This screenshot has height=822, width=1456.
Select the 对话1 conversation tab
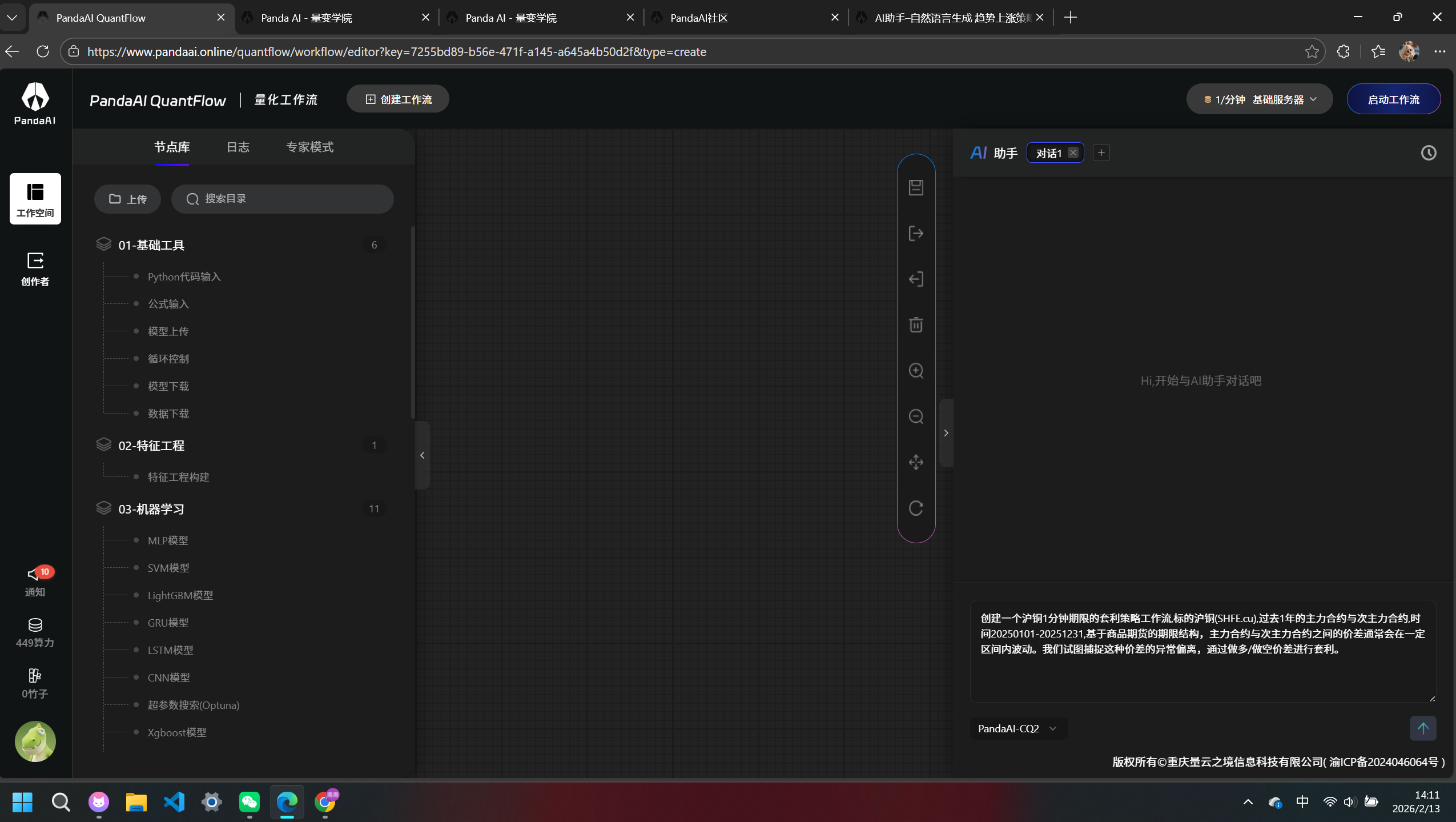1049,153
